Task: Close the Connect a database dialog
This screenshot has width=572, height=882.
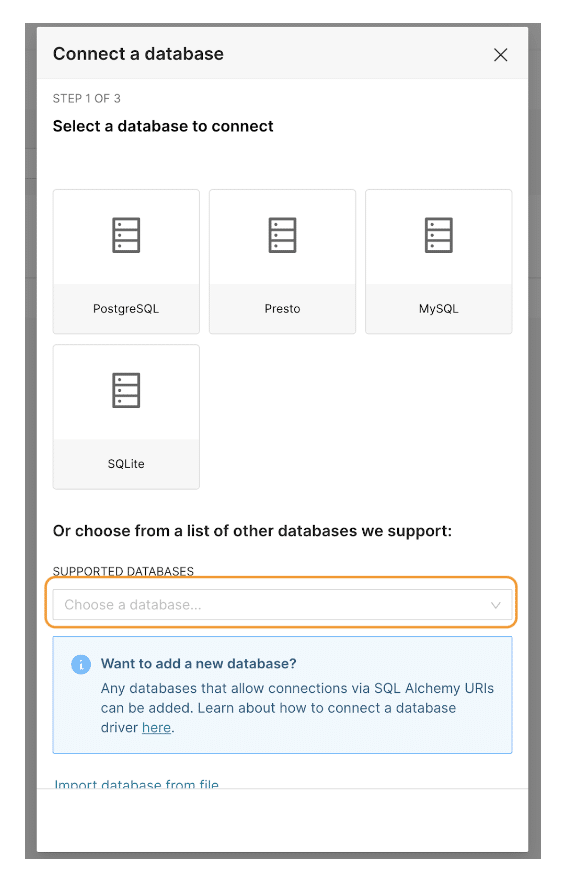Action: point(501,55)
